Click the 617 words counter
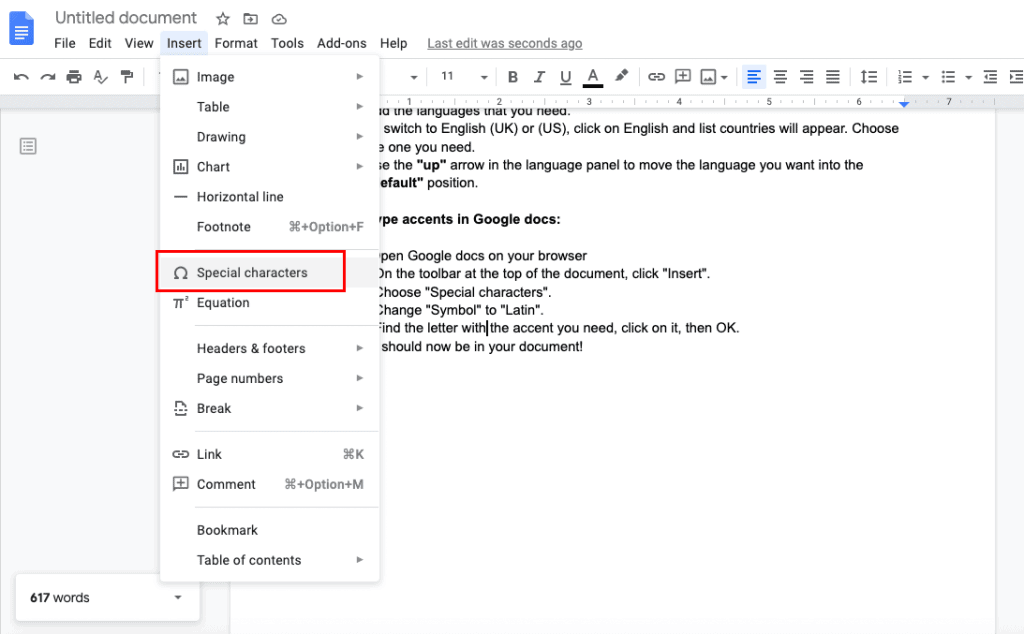 (59, 597)
